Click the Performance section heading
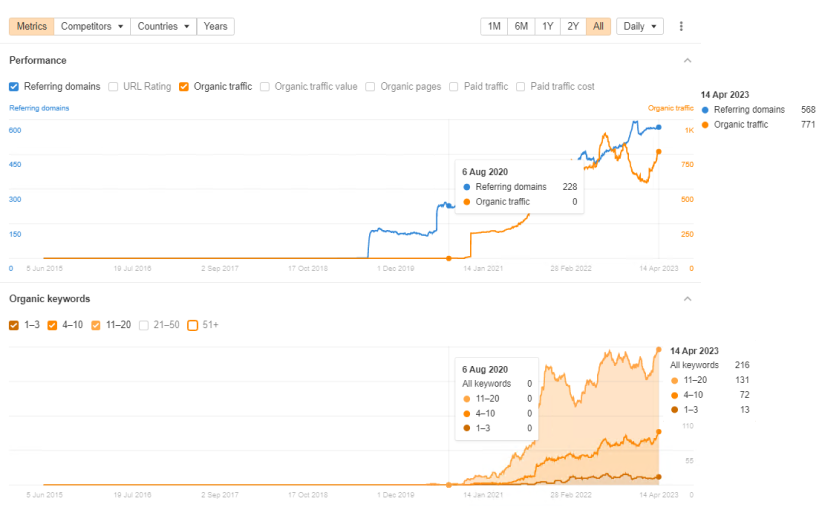Image resolution: width=825 pixels, height=525 pixels. pos(38,60)
